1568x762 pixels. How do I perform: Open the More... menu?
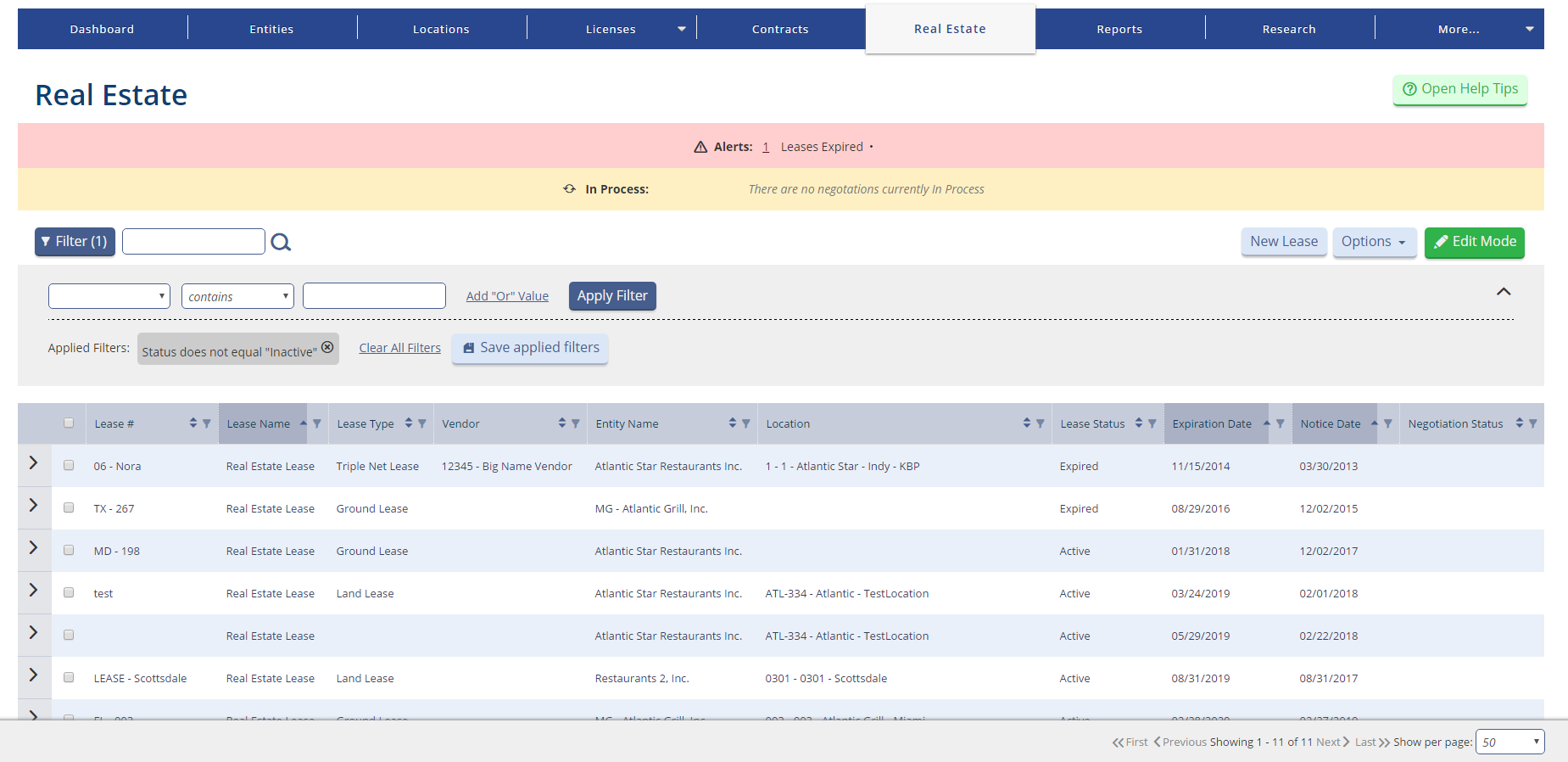pos(1459,29)
